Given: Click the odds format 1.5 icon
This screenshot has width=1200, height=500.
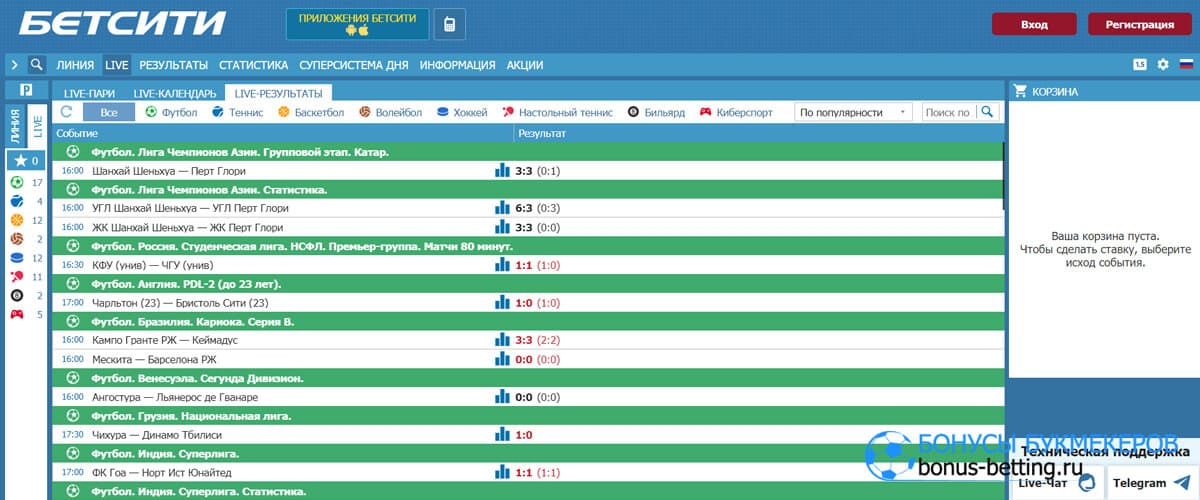Looking at the screenshot, I should pyautogui.click(x=1139, y=65).
